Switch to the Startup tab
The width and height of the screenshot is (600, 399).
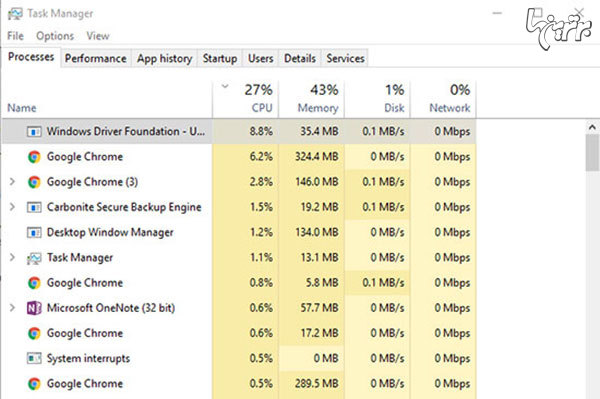tap(220, 59)
